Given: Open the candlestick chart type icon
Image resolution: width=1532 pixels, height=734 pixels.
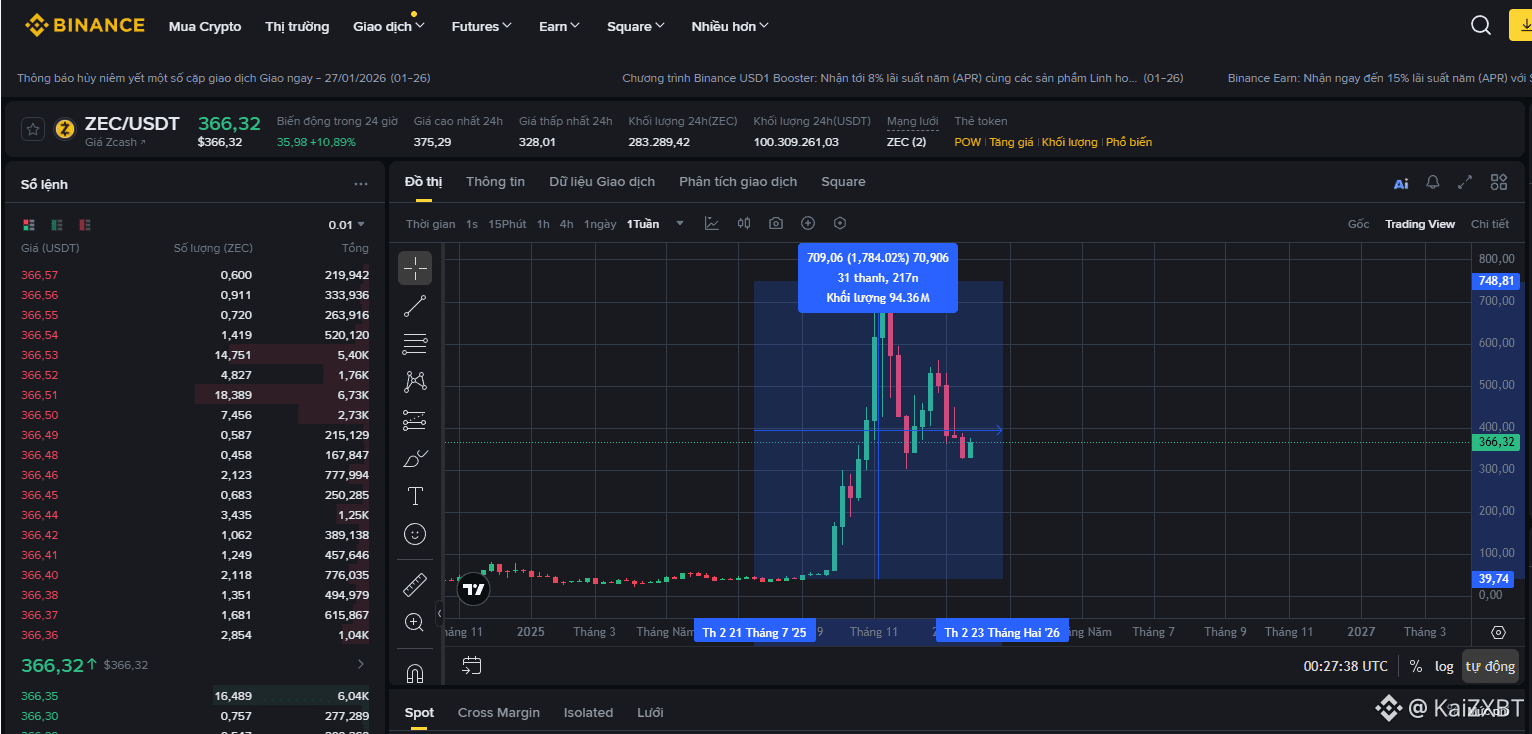Looking at the screenshot, I should 743,224.
